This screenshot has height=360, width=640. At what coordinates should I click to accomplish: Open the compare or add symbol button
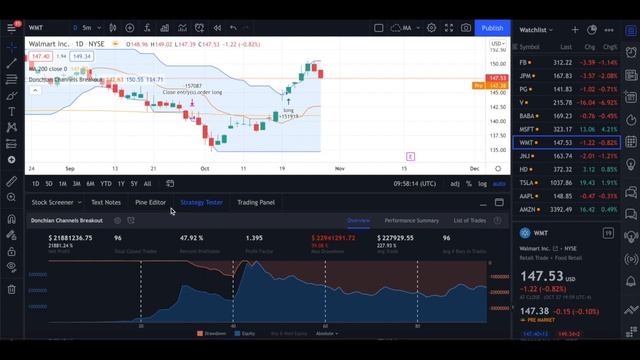click(x=130, y=28)
